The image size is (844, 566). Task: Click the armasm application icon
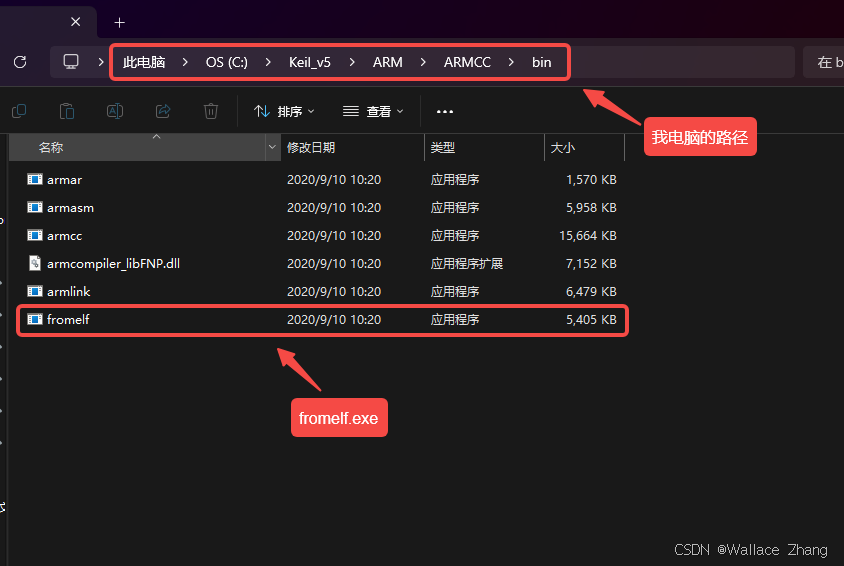click(35, 208)
